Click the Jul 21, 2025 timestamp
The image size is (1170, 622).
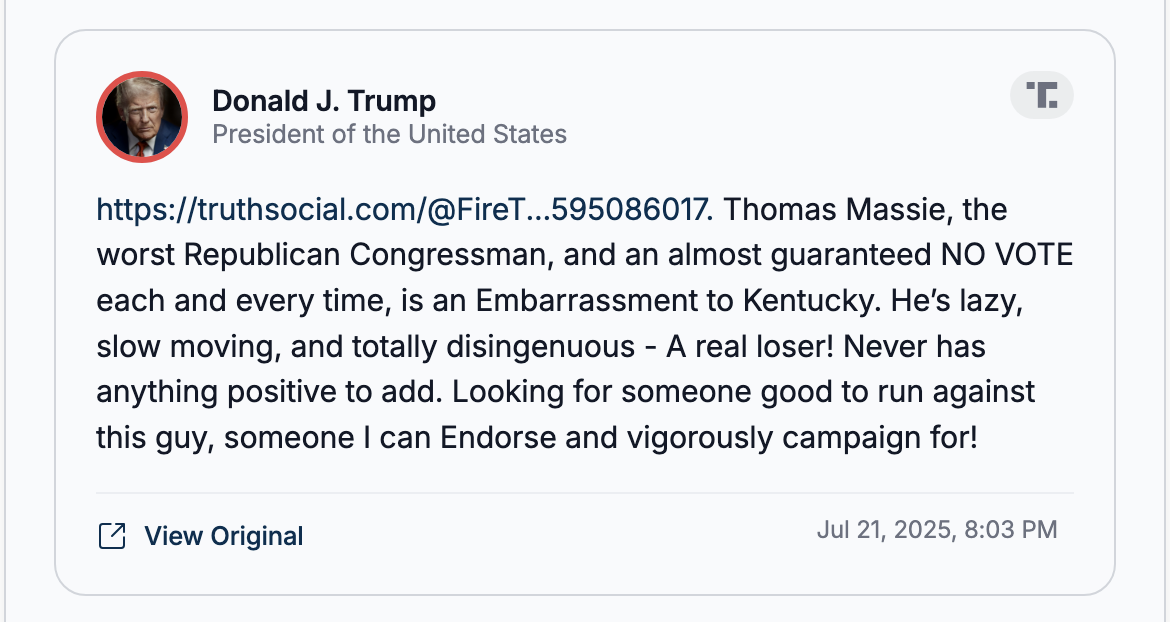[x=884, y=530]
